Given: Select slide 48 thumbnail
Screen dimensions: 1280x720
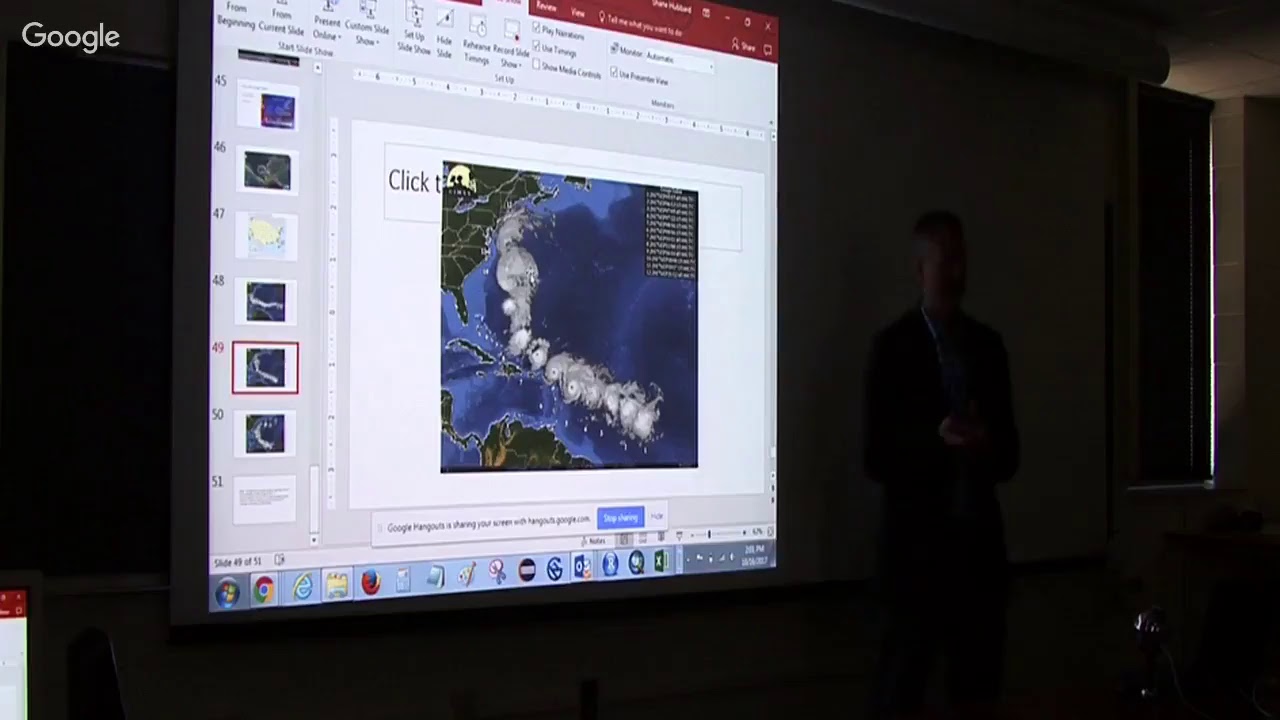Looking at the screenshot, I should tap(265, 301).
